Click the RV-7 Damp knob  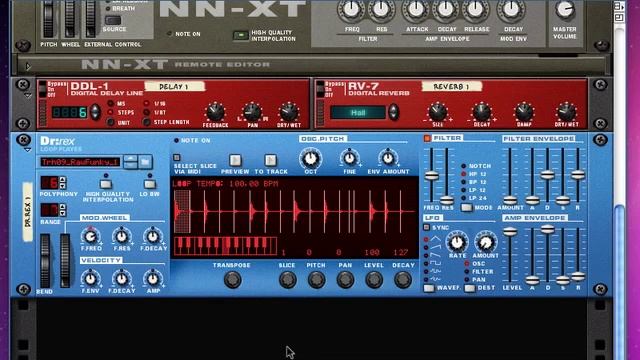click(524, 112)
